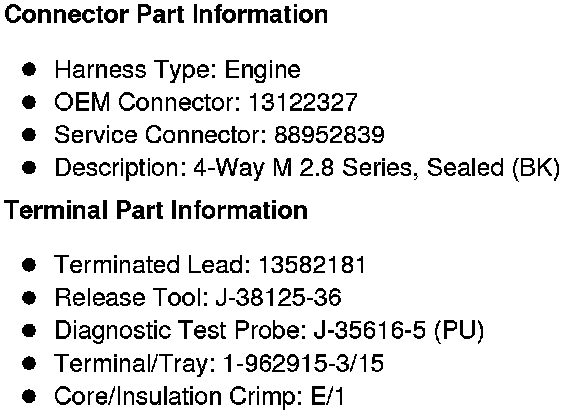Click Terminated Lead number 13582181

click(312, 265)
